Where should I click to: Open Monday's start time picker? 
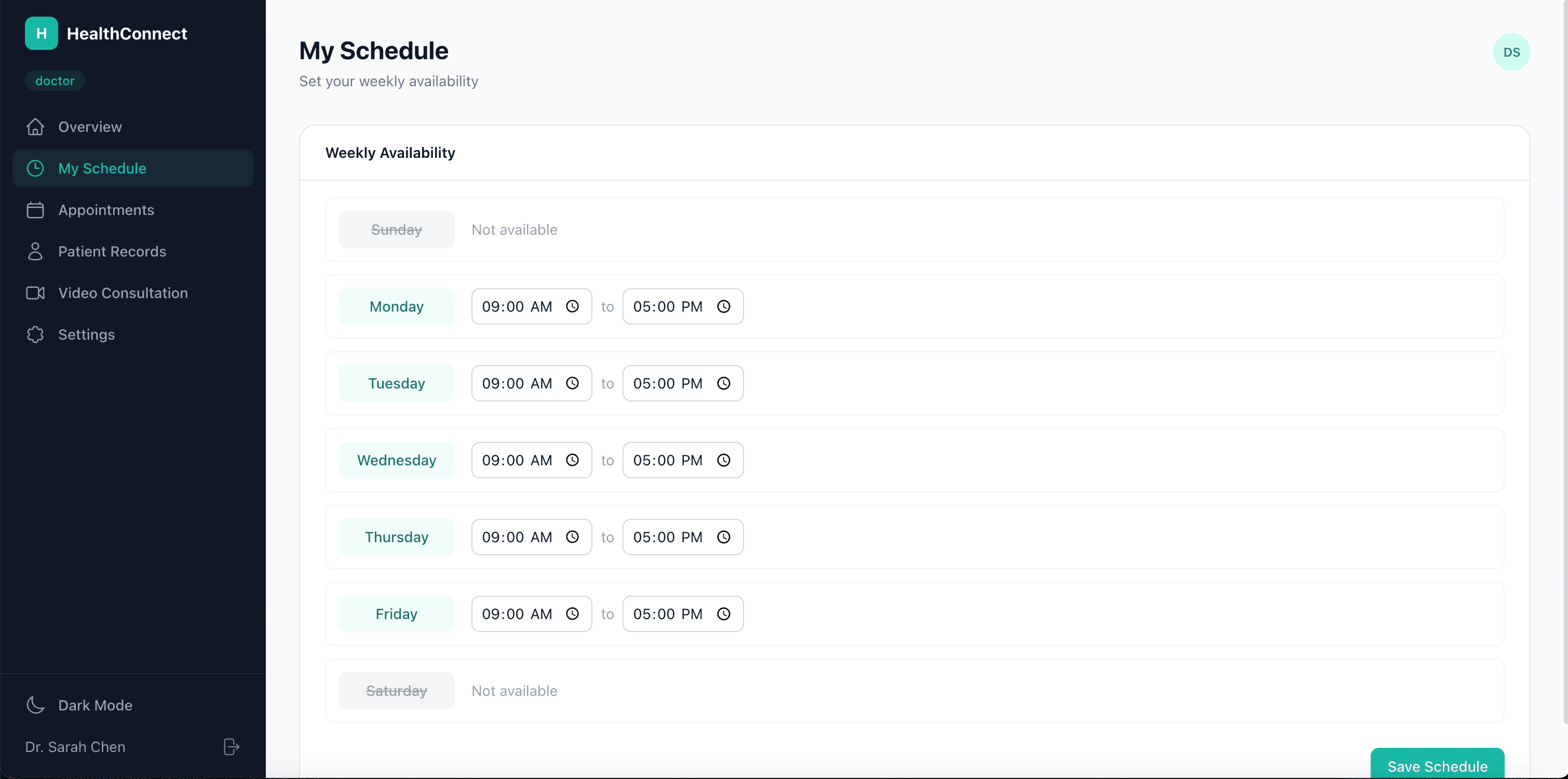(572, 306)
